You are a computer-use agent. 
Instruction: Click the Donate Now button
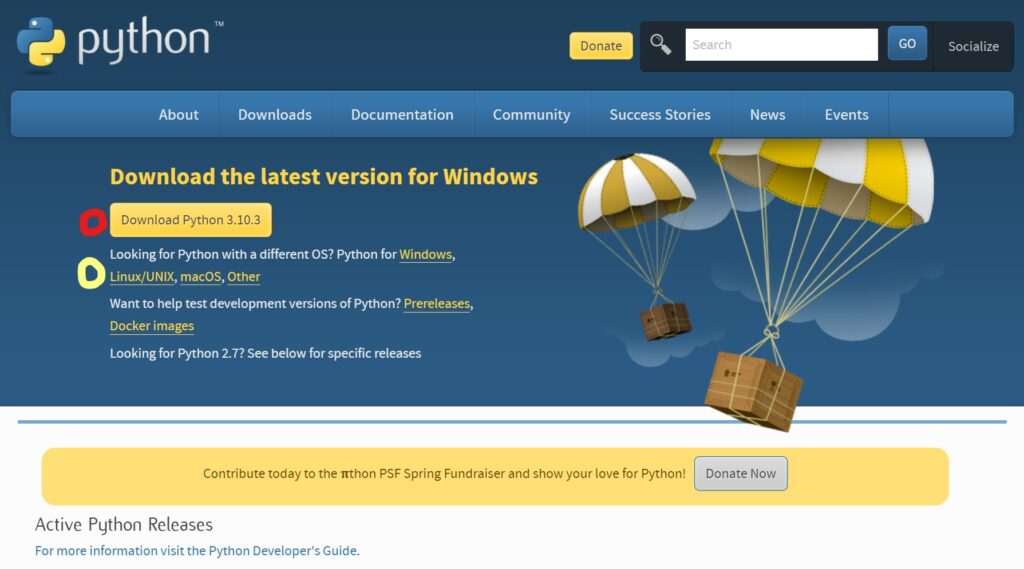click(741, 474)
